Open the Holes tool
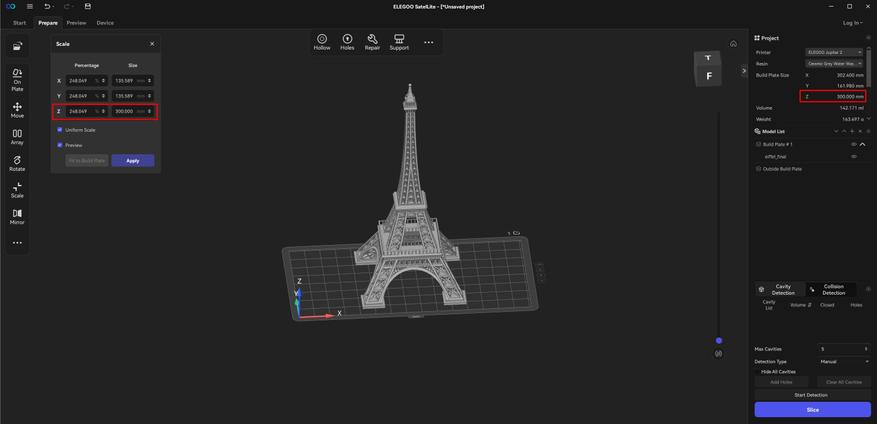 click(x=347, y=43)
